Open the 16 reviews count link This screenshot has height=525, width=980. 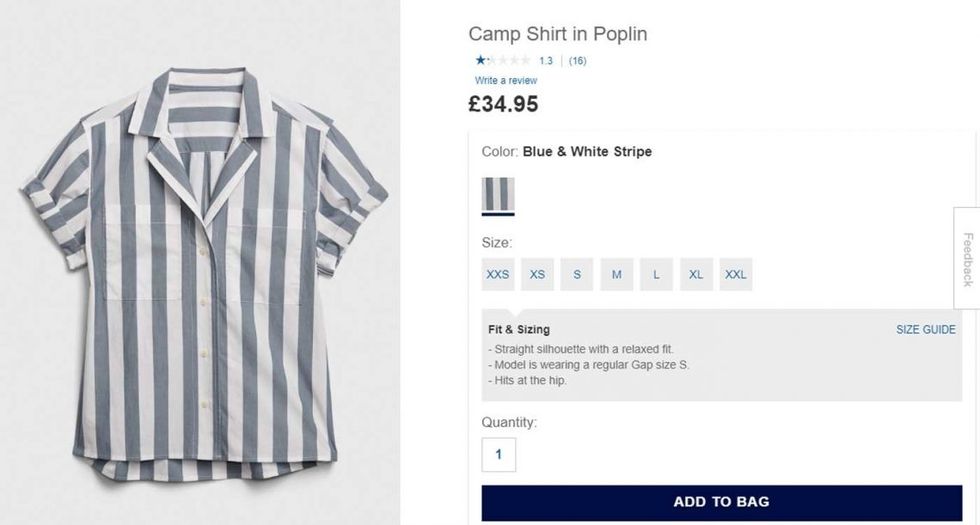[x=577, y=61]
